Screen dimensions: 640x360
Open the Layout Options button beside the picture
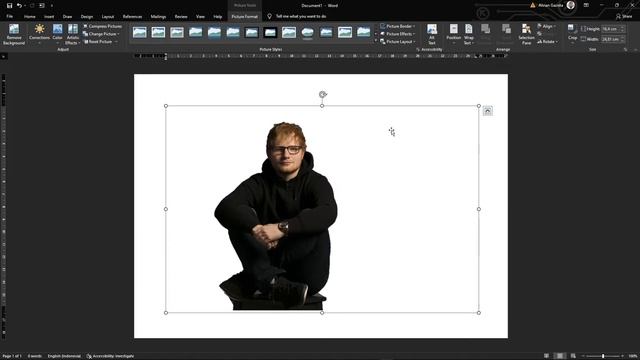coord(487,111)
